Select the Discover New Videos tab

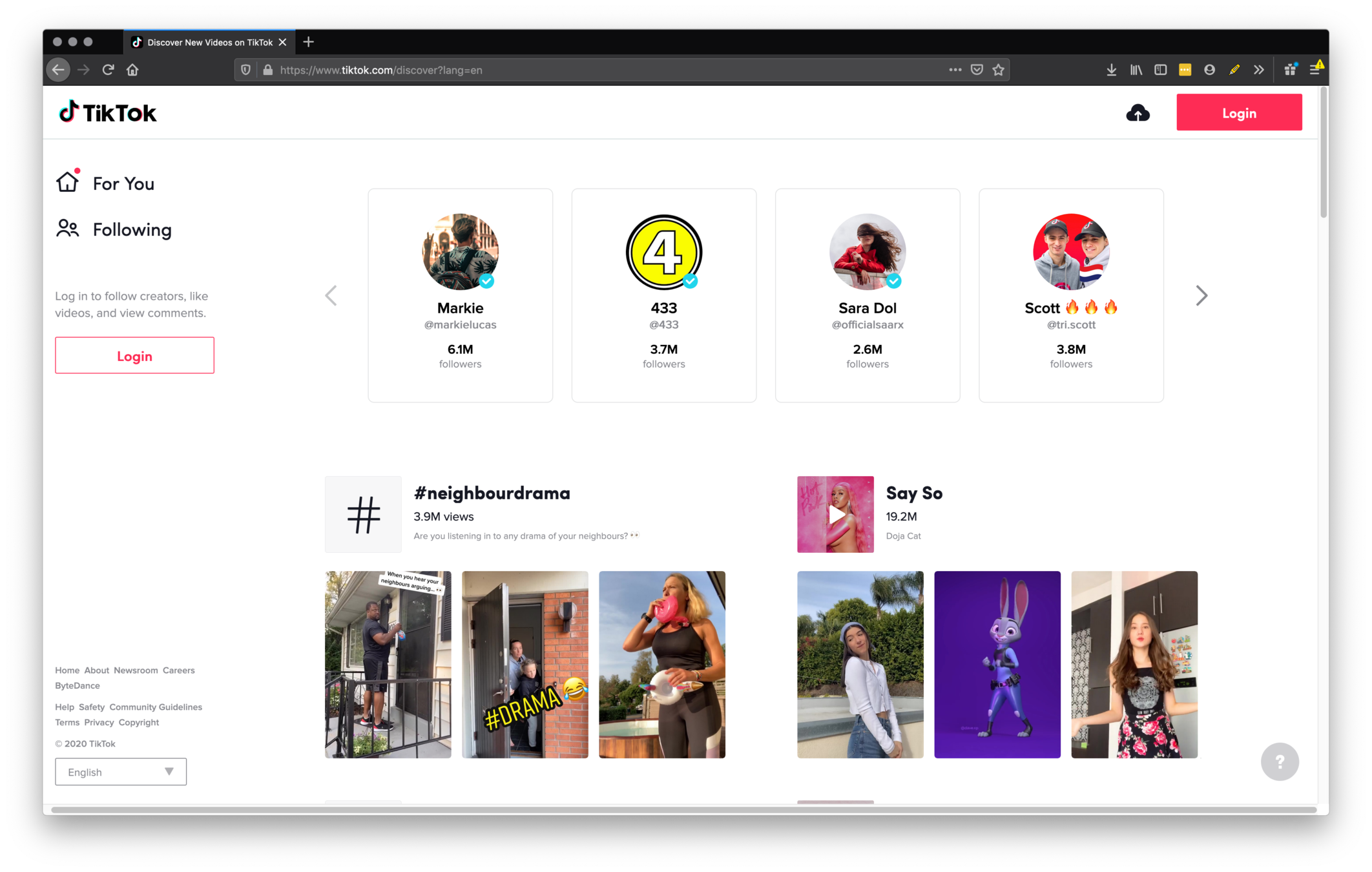203,42
